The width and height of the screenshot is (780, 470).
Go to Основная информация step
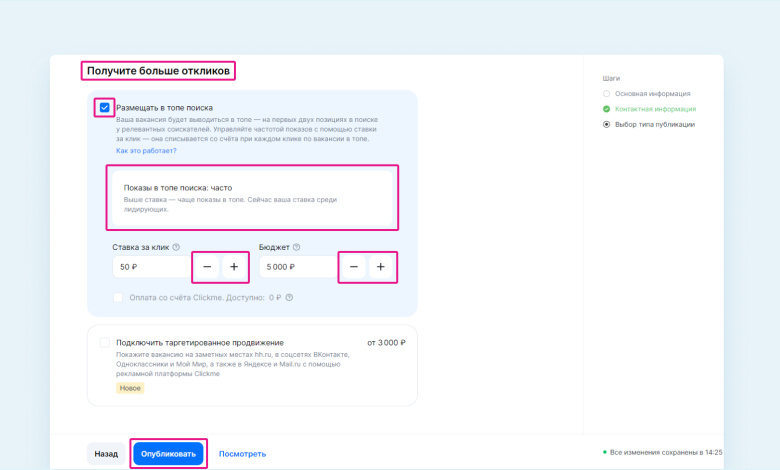point(650,93)
